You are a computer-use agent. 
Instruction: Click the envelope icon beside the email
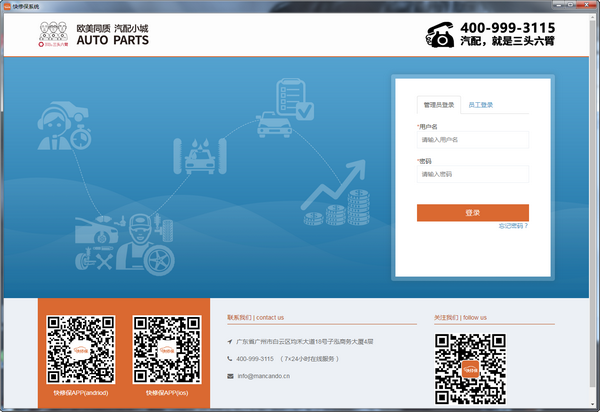tap(230, 376)
